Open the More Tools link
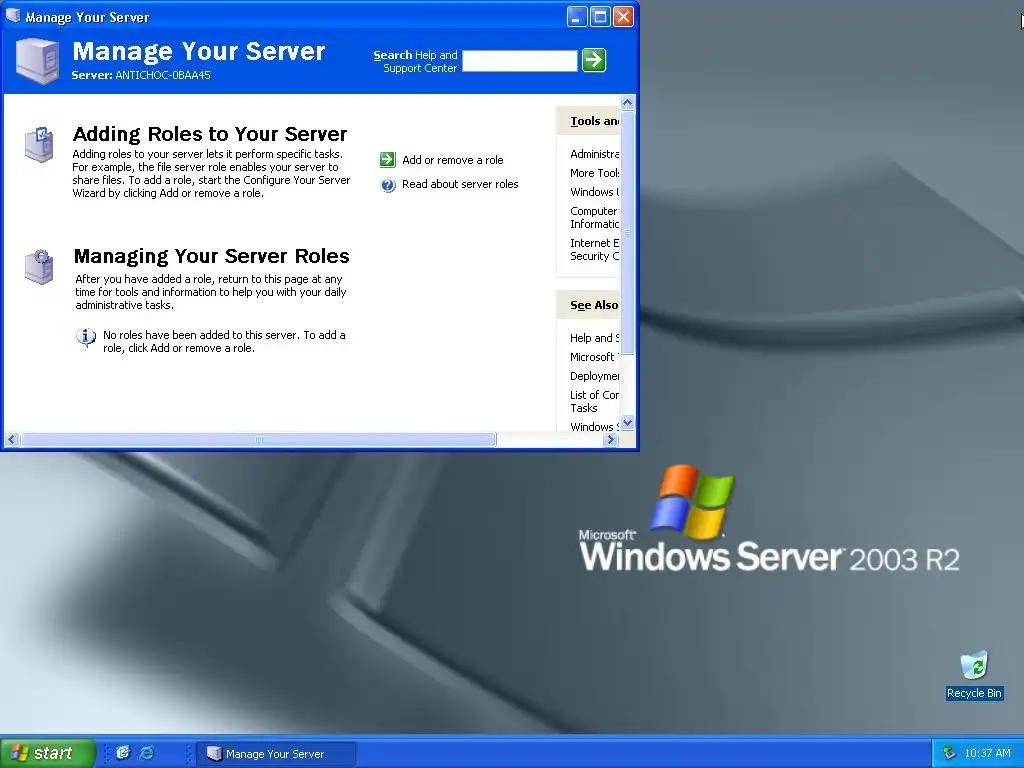The height and width of the screenshot is (768, 1024). pos(594,173)
